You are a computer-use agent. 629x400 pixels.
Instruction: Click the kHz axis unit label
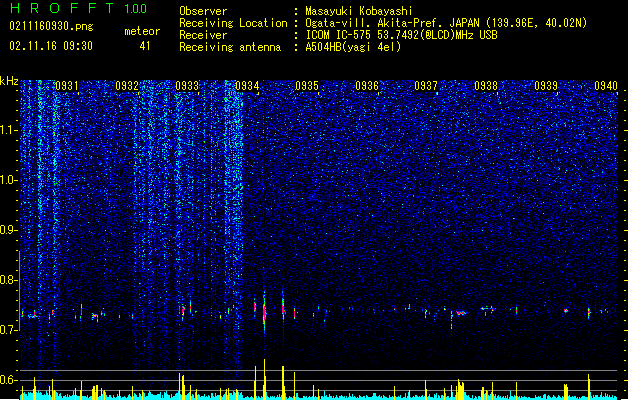coord(9,81)
